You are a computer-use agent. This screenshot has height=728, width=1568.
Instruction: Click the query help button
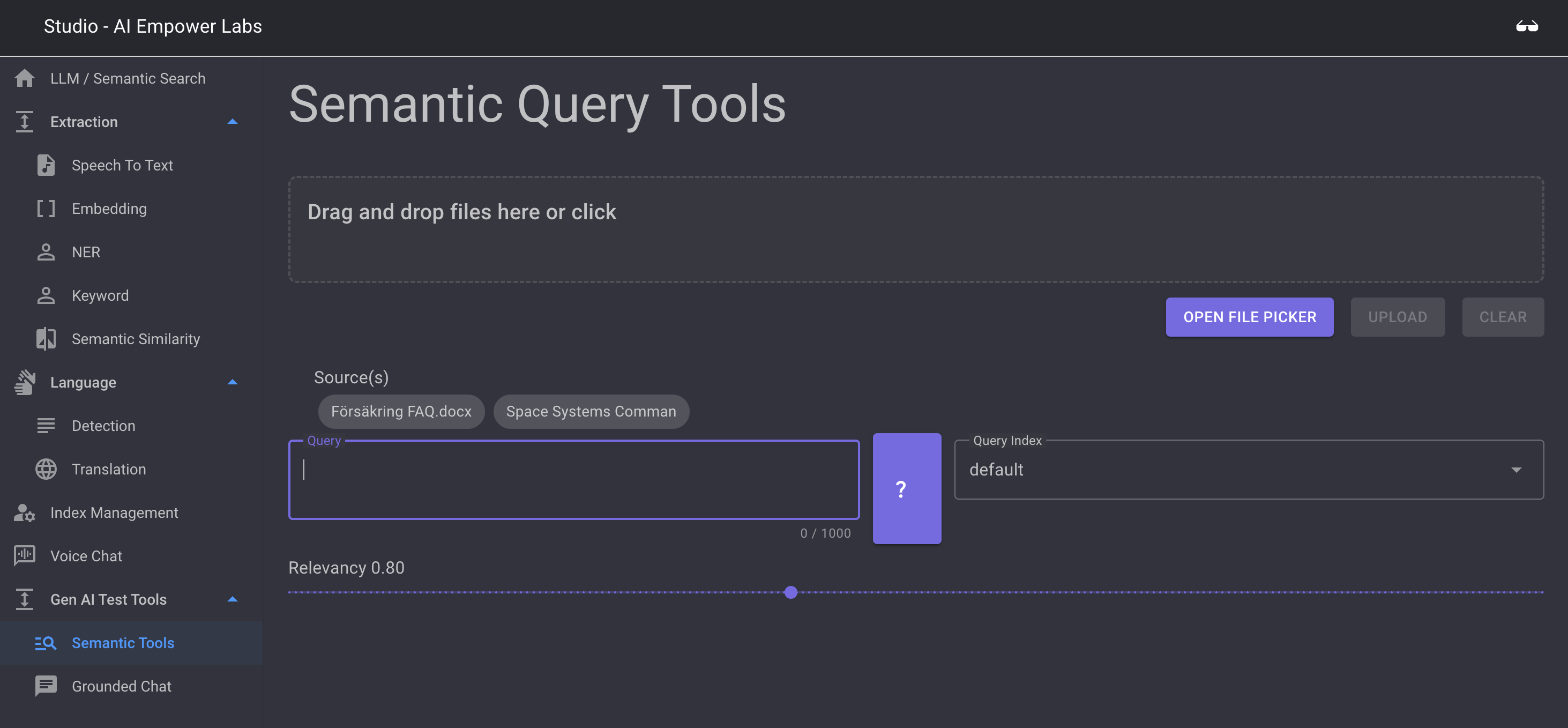(x=901, y=488)
